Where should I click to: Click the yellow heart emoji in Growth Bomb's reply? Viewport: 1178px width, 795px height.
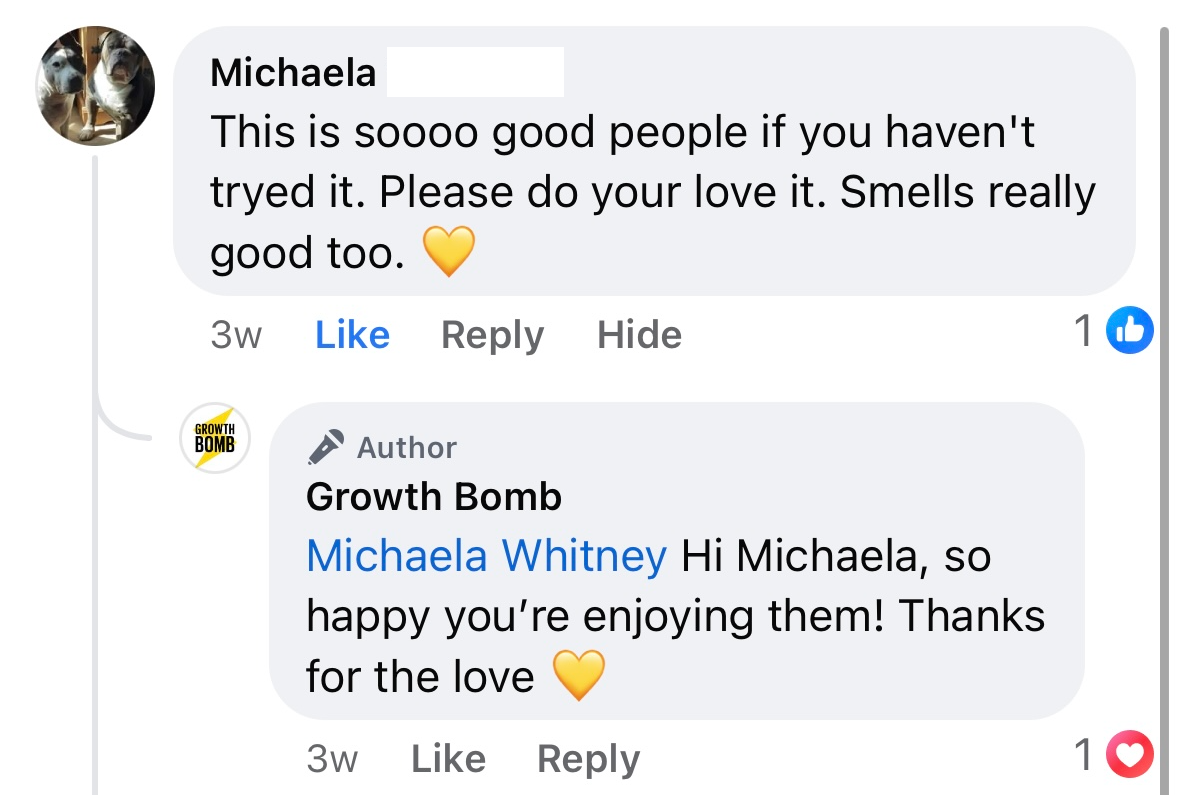point(579,676)
